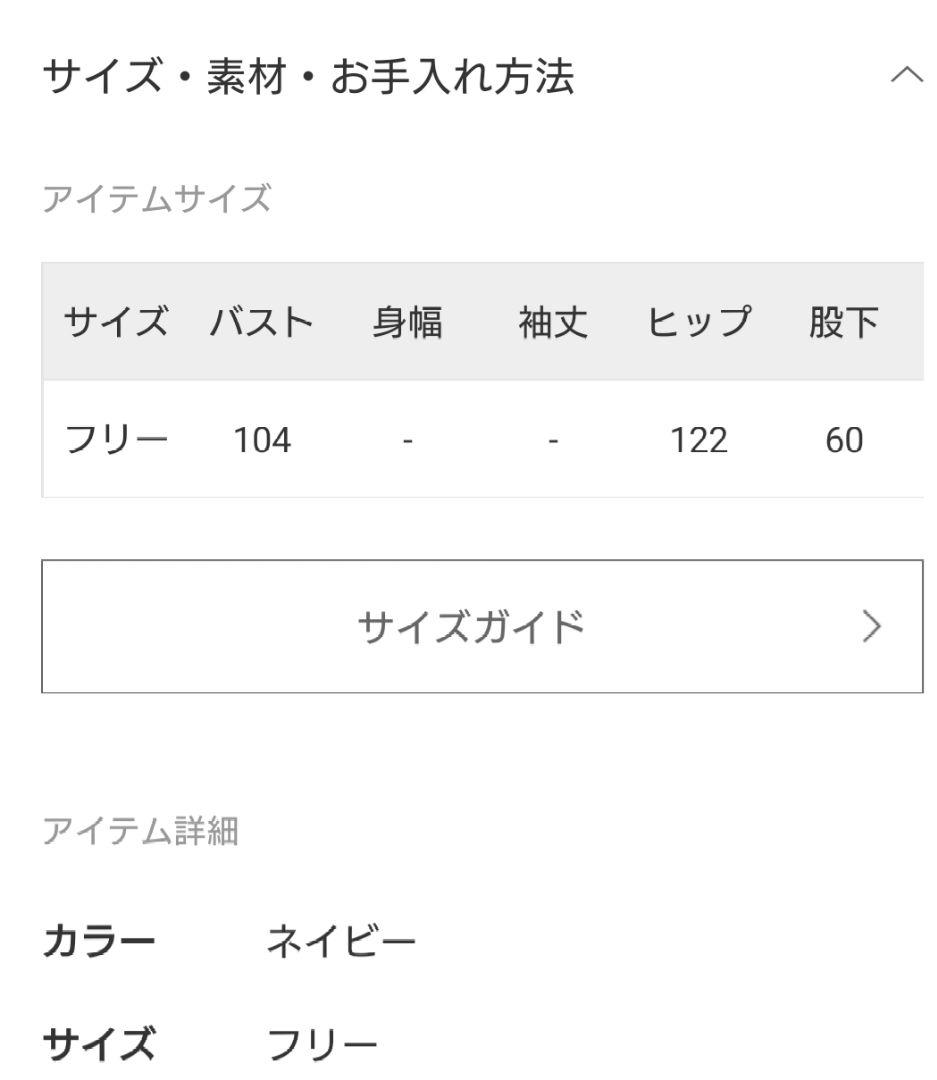Click the arrow icon in サイズガイド

point(872,627)
